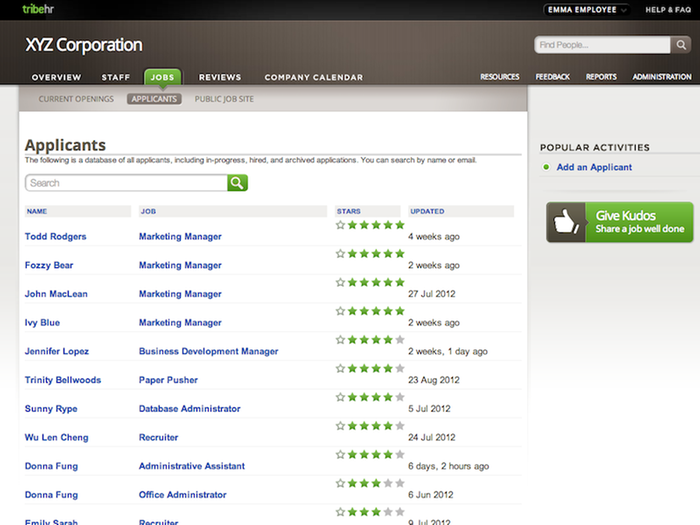Click the grey star in Wu Len Cheng row
Viewport: 700px width, 525px height.
[400, 426]
